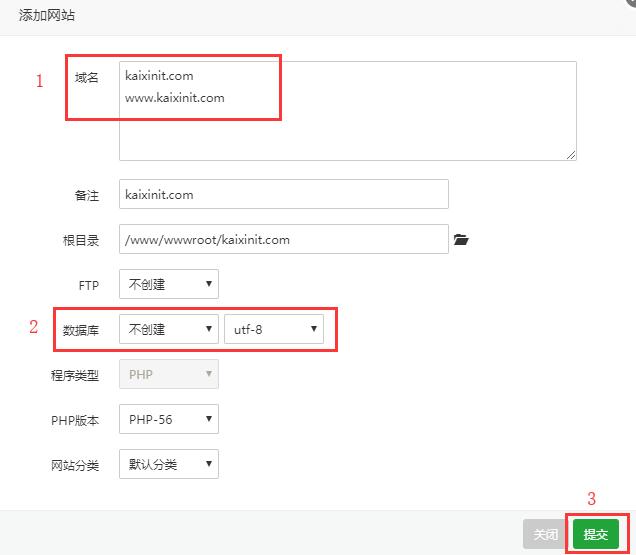Viewport: 636px width, 555px height.
Task: Expand the PHP版本 PHP-56 dropdown
Action: tap(168, 420)
